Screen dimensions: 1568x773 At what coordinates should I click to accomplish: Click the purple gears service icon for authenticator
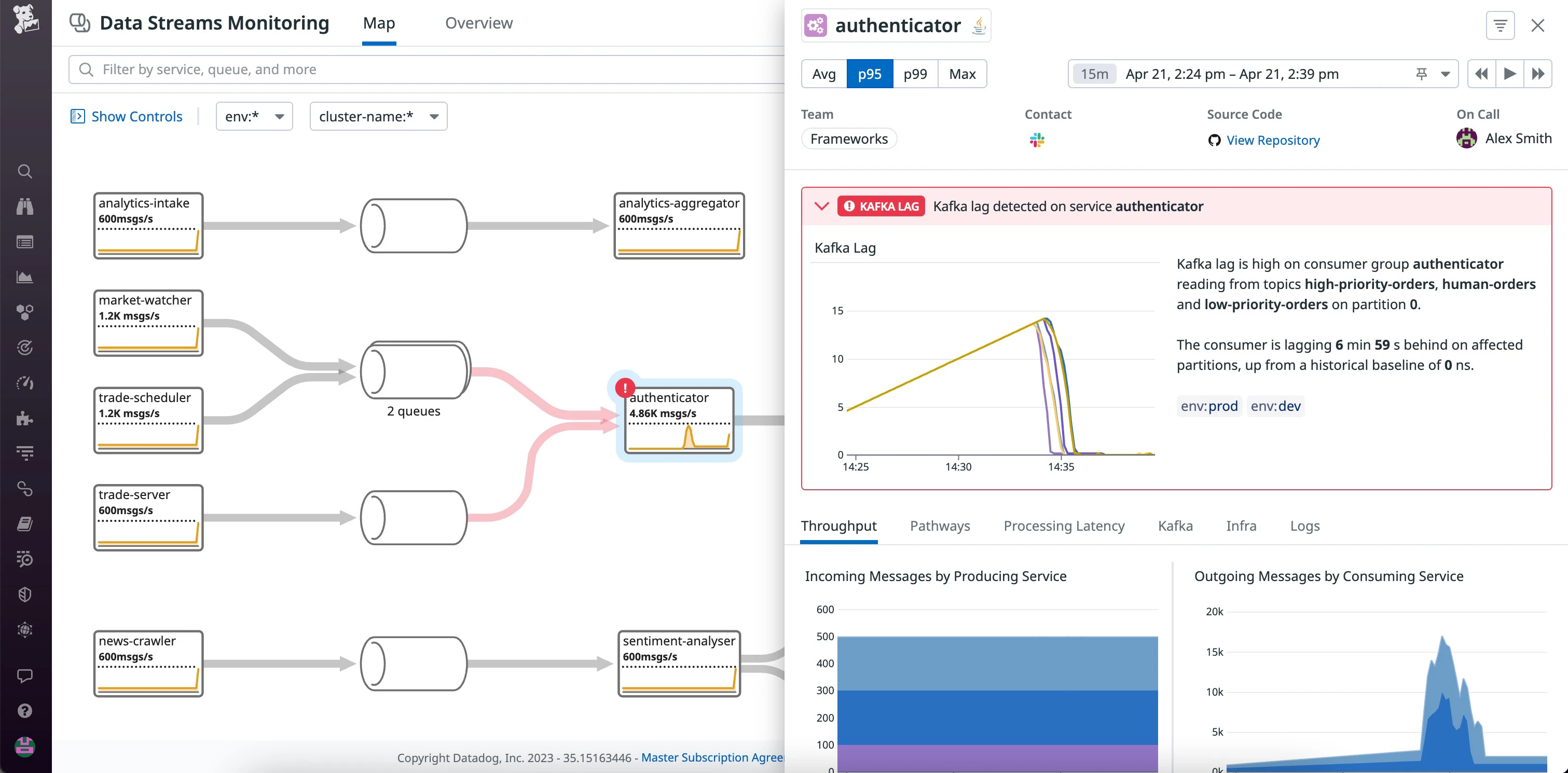click(816, 25)
